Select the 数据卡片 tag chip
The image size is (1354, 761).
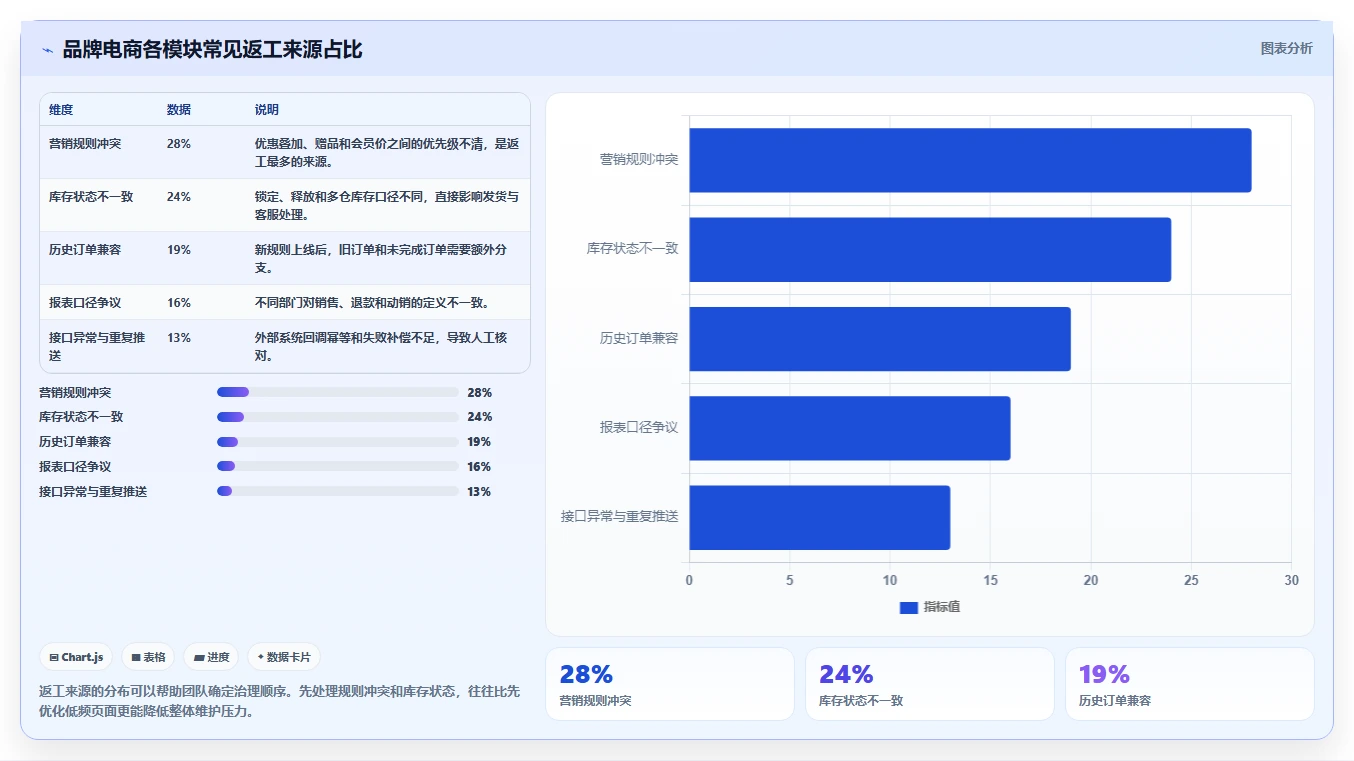click(x=284, y=657)
